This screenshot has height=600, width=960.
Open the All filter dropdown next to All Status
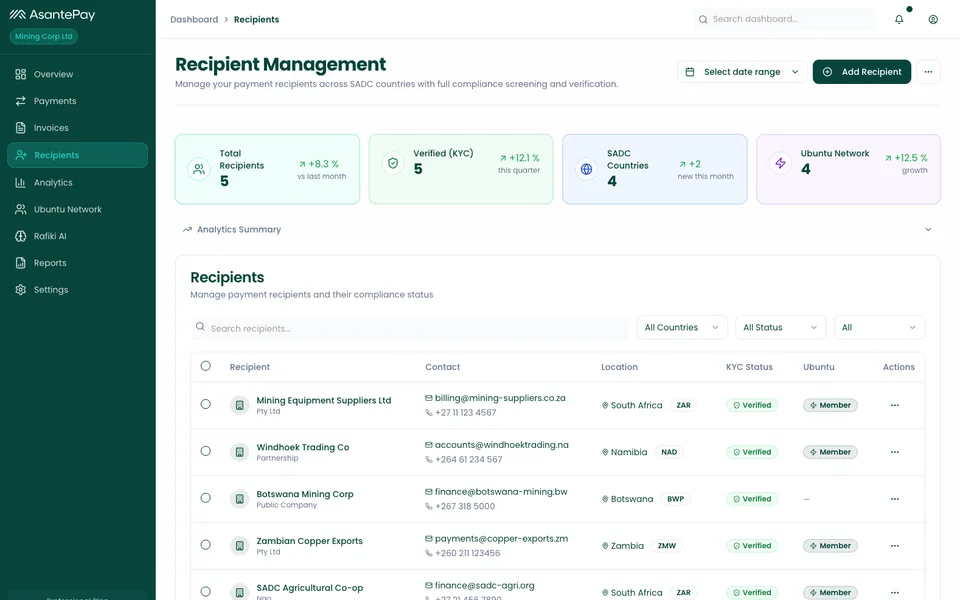click(879, 328)
